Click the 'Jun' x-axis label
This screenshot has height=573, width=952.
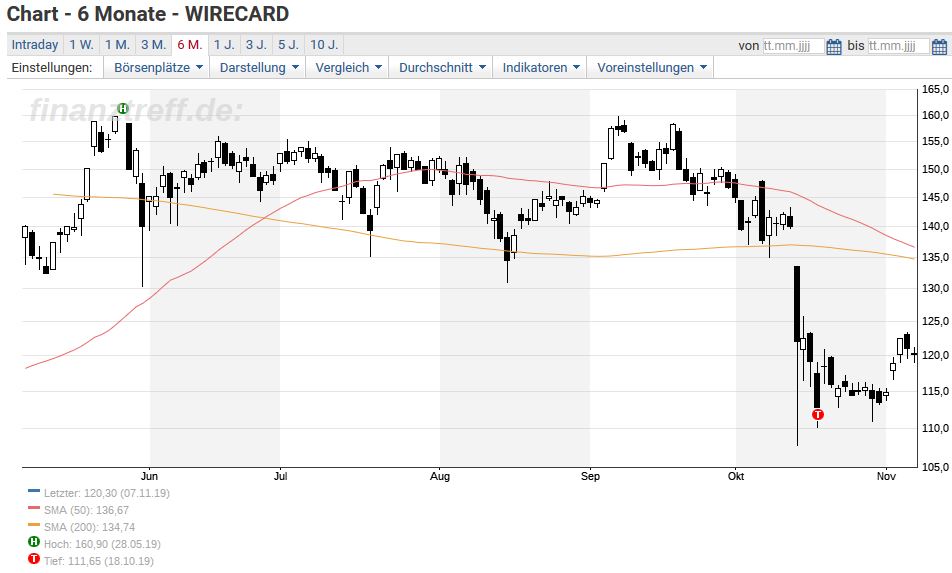point(149,476)
